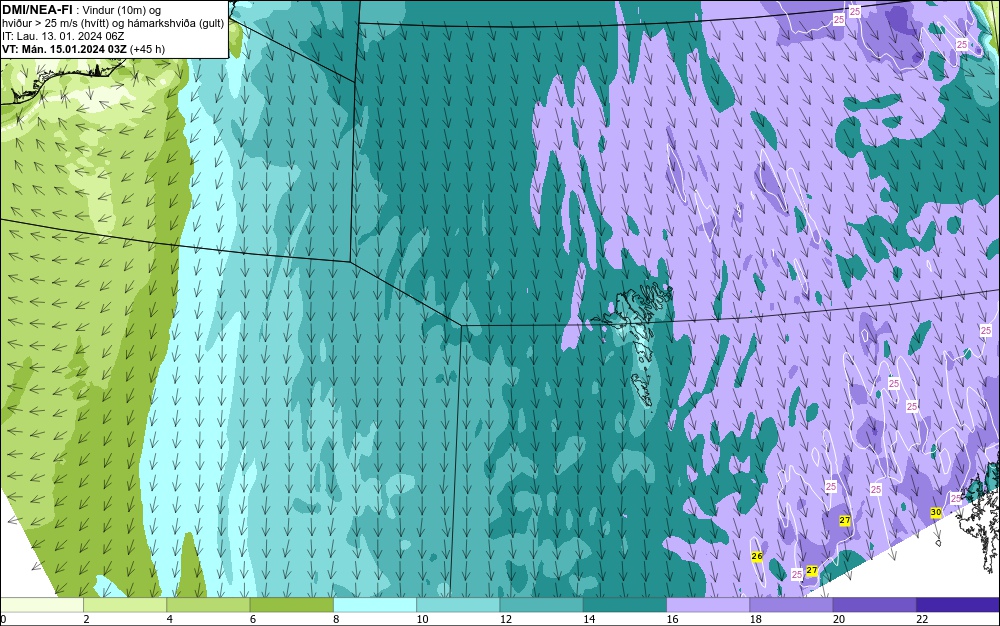Select the 2–4 m/s light green legend swatch

coord(125,605)
